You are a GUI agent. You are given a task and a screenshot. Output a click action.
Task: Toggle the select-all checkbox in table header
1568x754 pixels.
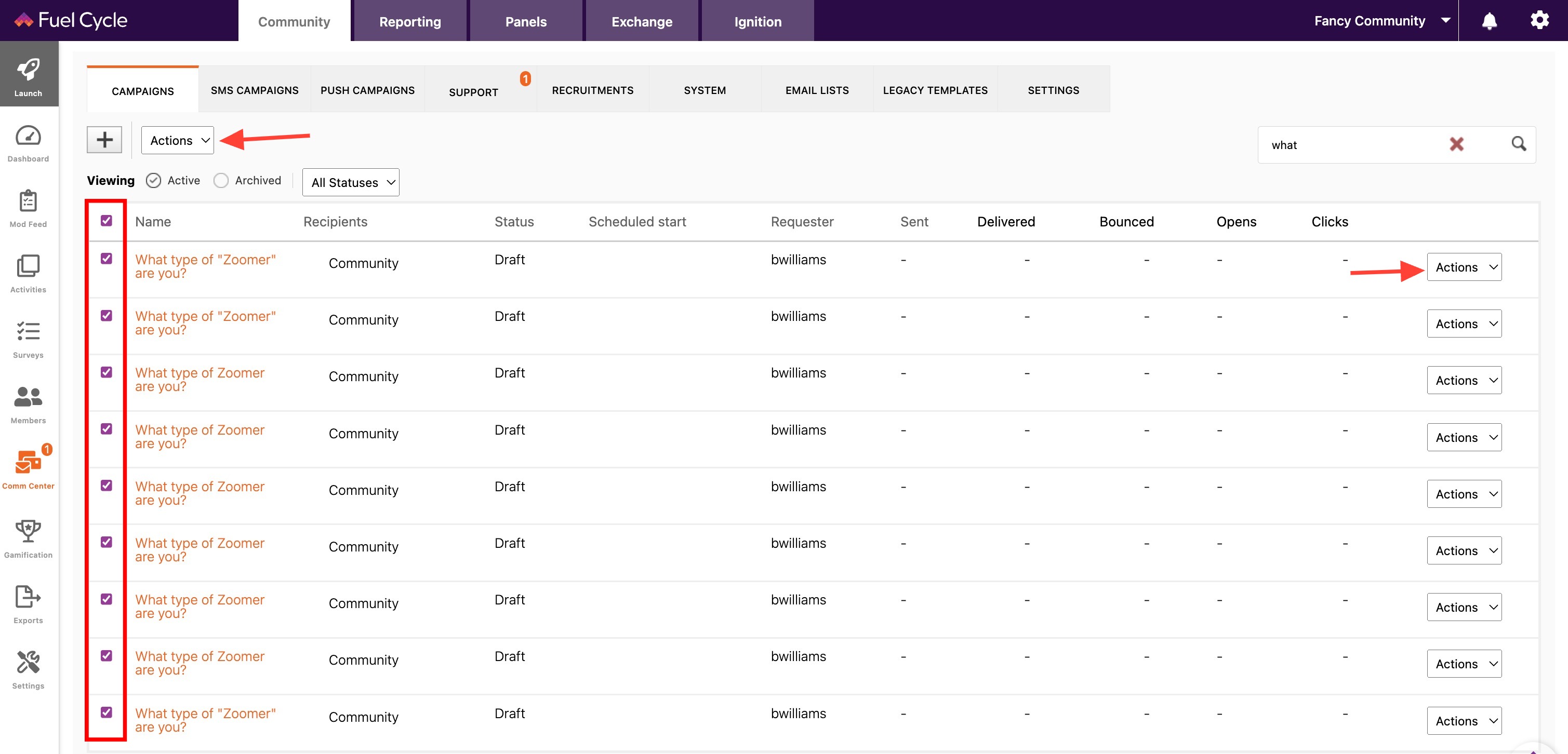[x=107, y=220]
